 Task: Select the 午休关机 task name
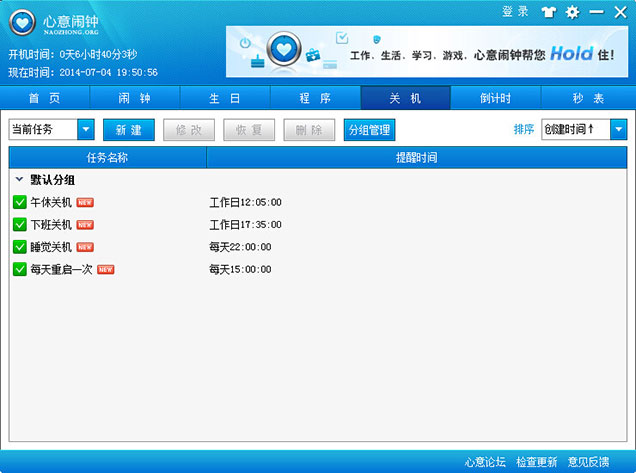51,202
